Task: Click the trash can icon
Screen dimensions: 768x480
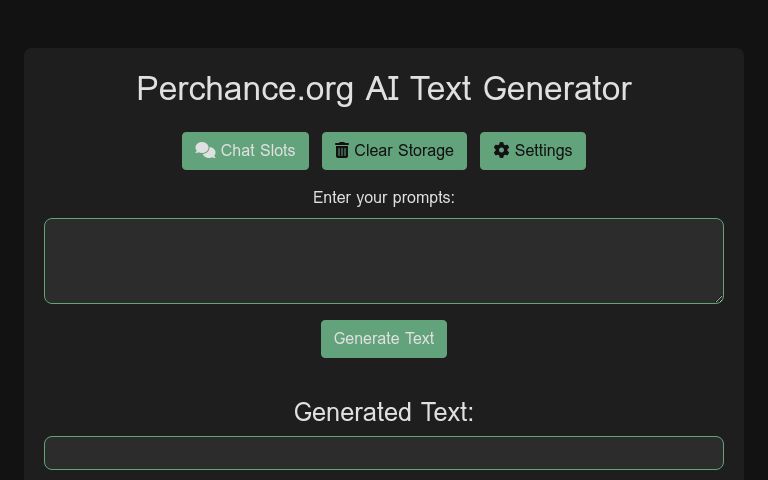Action: 342,150
